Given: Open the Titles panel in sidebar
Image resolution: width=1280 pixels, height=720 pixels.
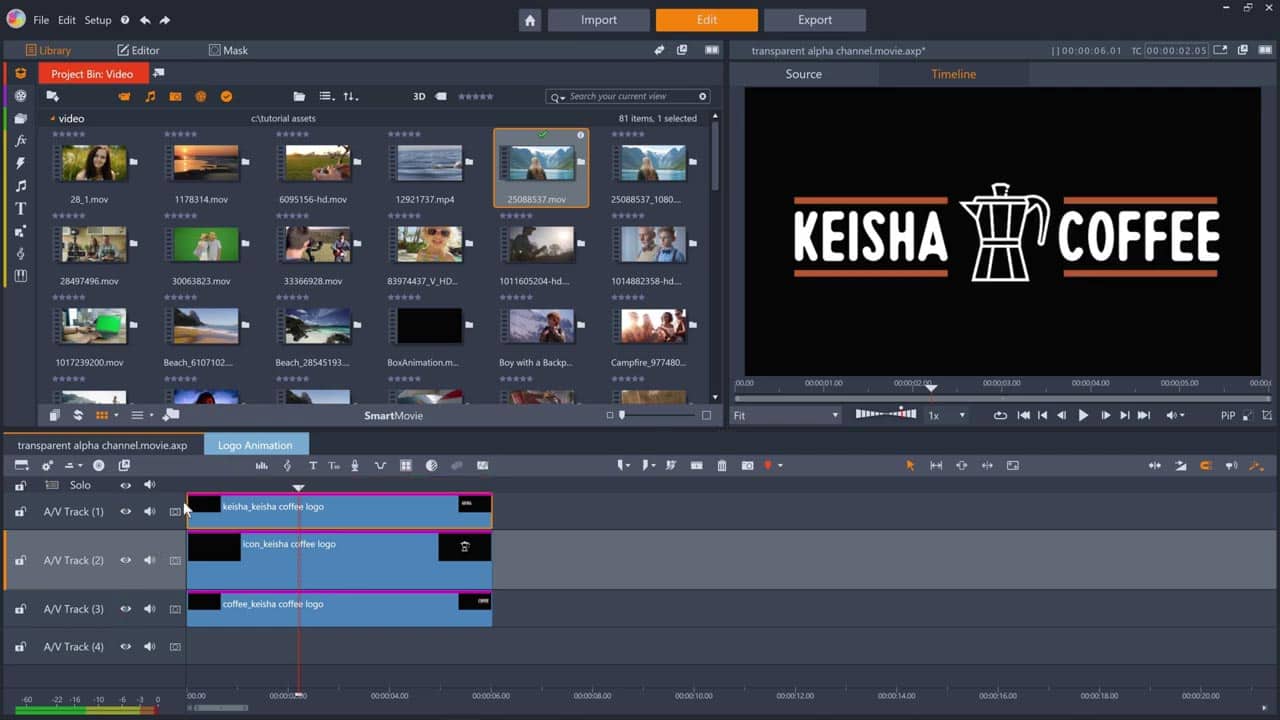Looking at the screenshot, I should tap(20, 209).
